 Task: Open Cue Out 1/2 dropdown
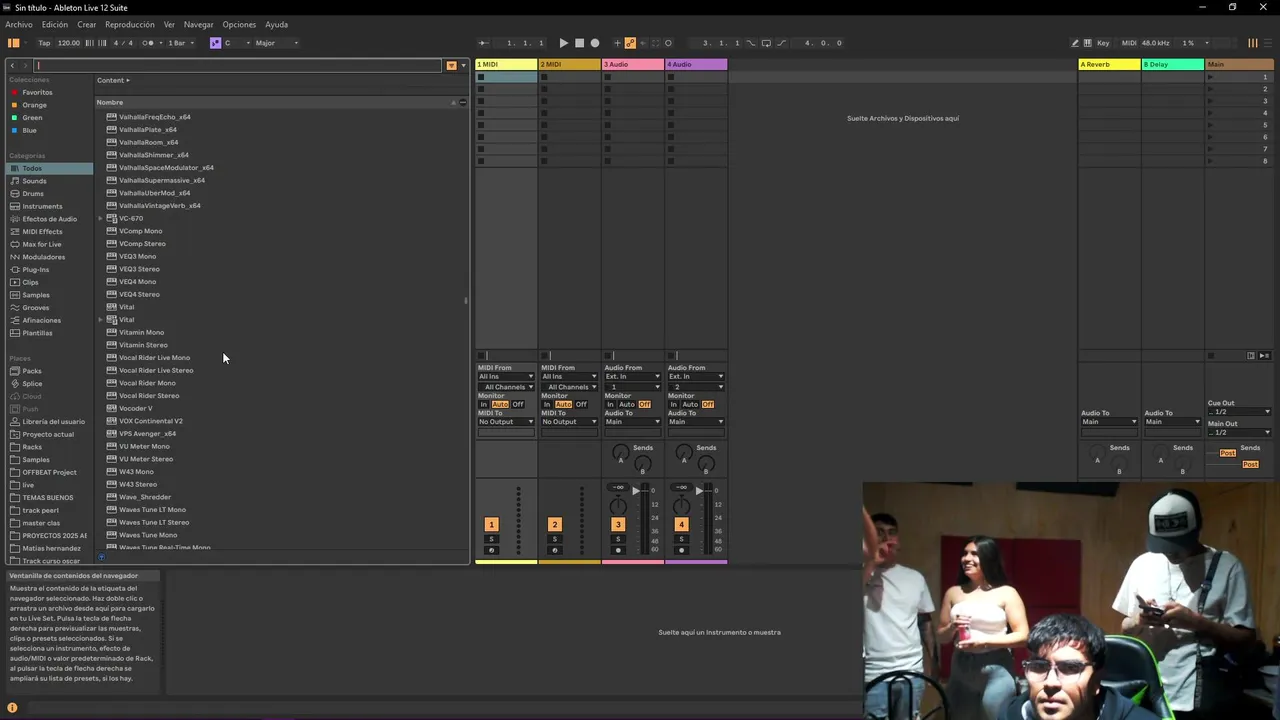pos(1239,412)
